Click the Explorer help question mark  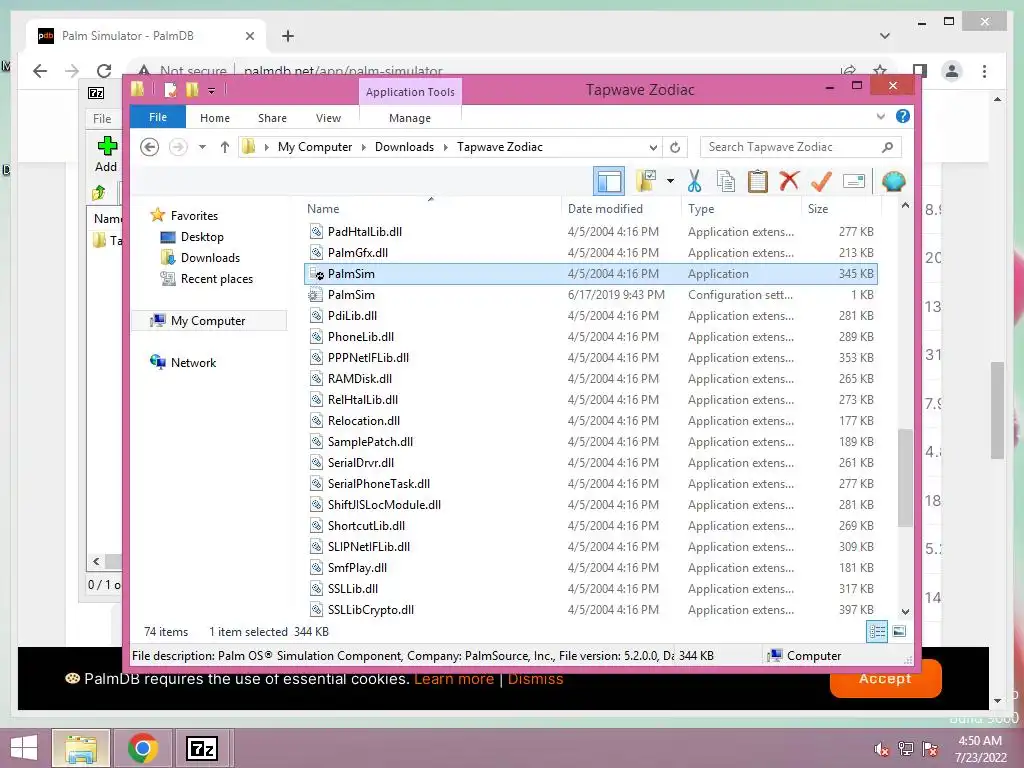tap(903, 116)
